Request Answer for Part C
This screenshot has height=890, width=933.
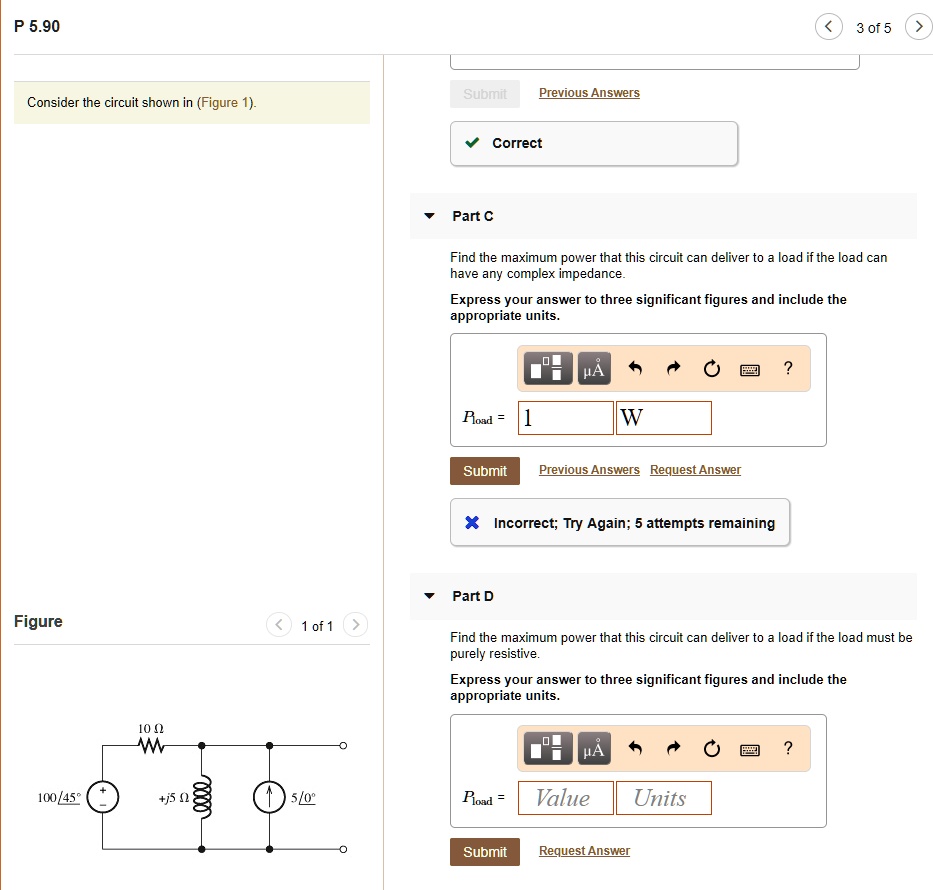[x=695, y=470]
